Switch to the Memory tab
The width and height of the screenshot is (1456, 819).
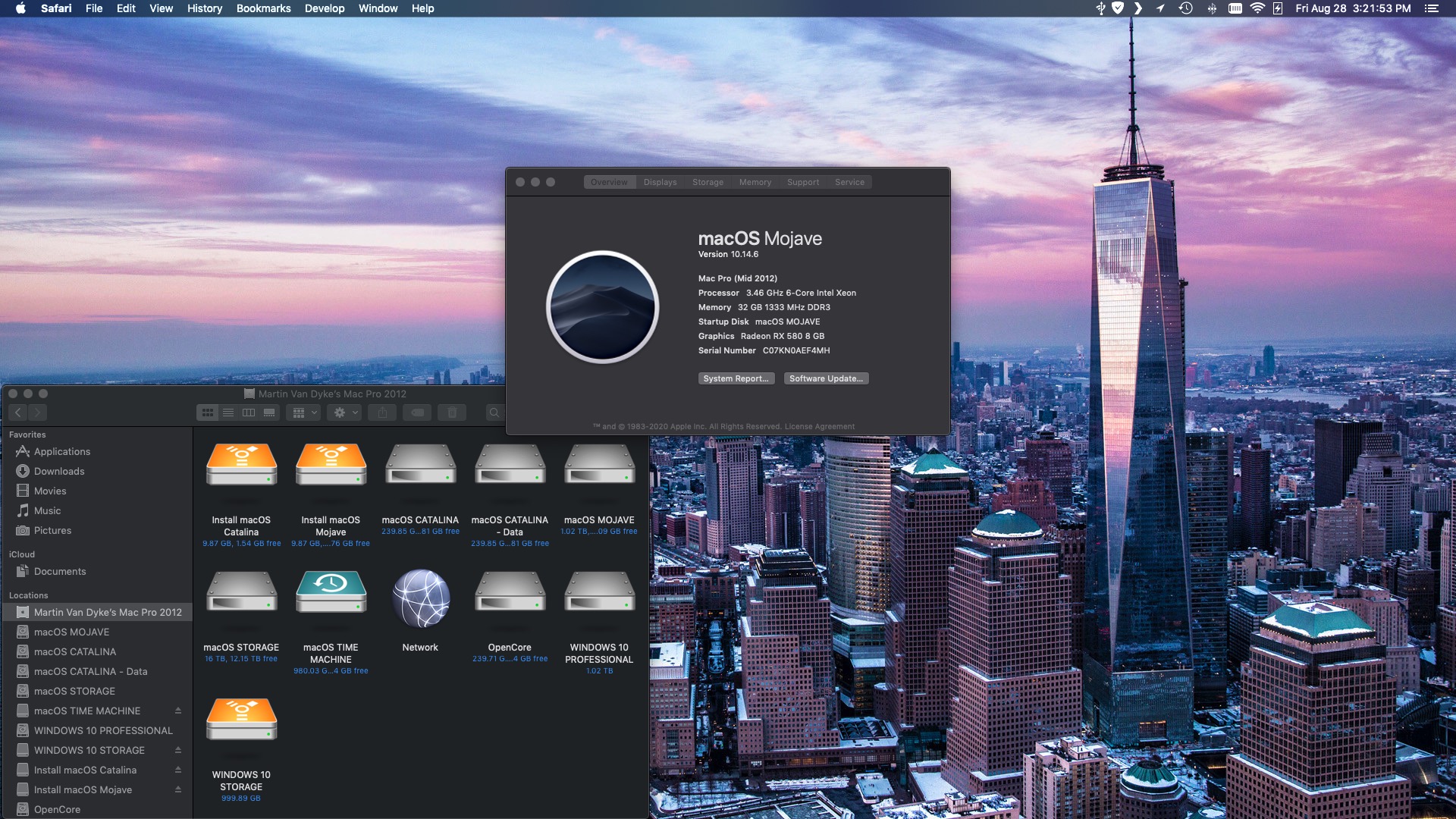[x=755, y=182]
